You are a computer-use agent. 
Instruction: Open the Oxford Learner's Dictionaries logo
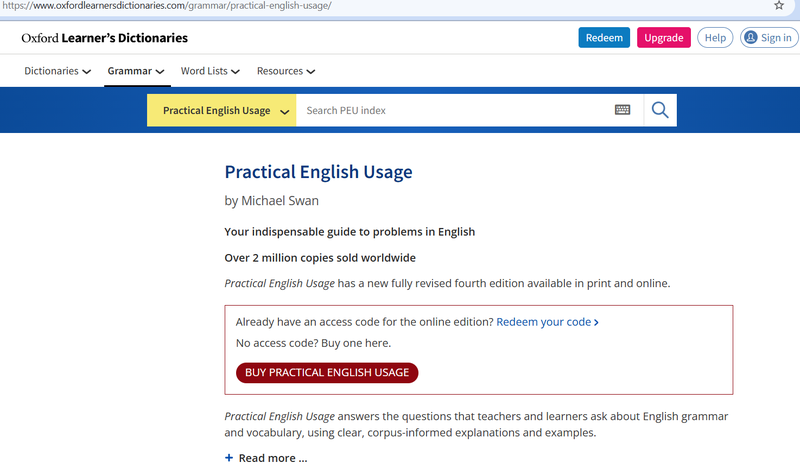point(105,38)
